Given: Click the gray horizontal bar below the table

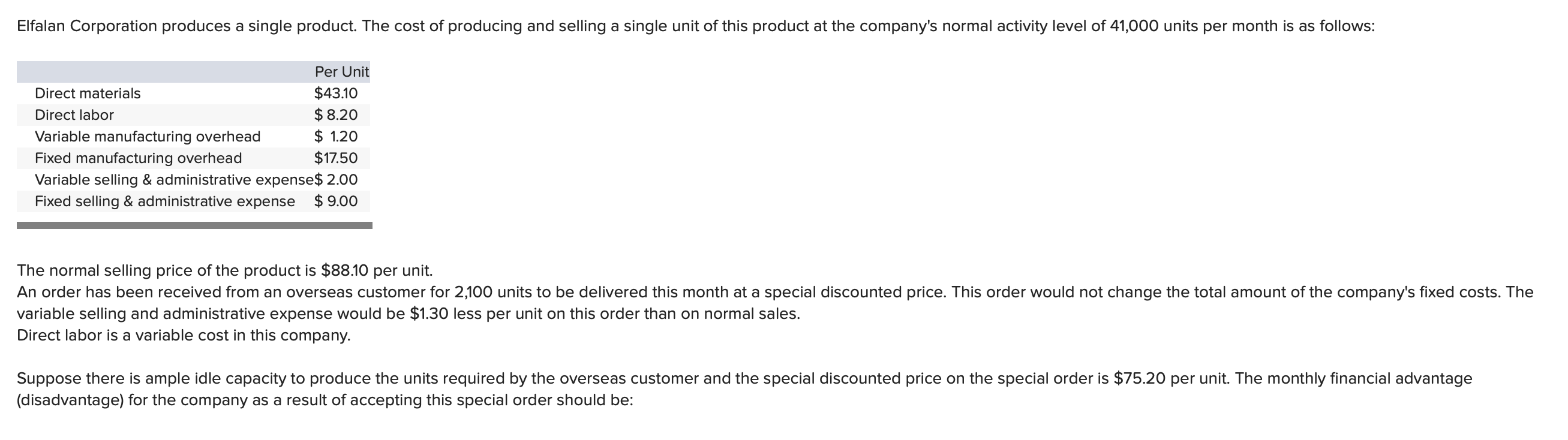Looking at the screenshot, I should (194, 225).
